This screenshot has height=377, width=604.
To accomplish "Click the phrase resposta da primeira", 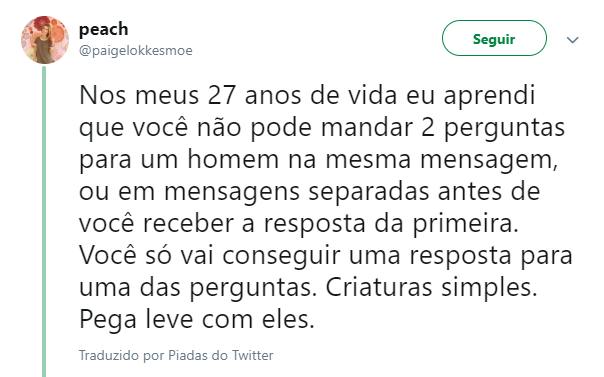I will (x=391, y=225).
